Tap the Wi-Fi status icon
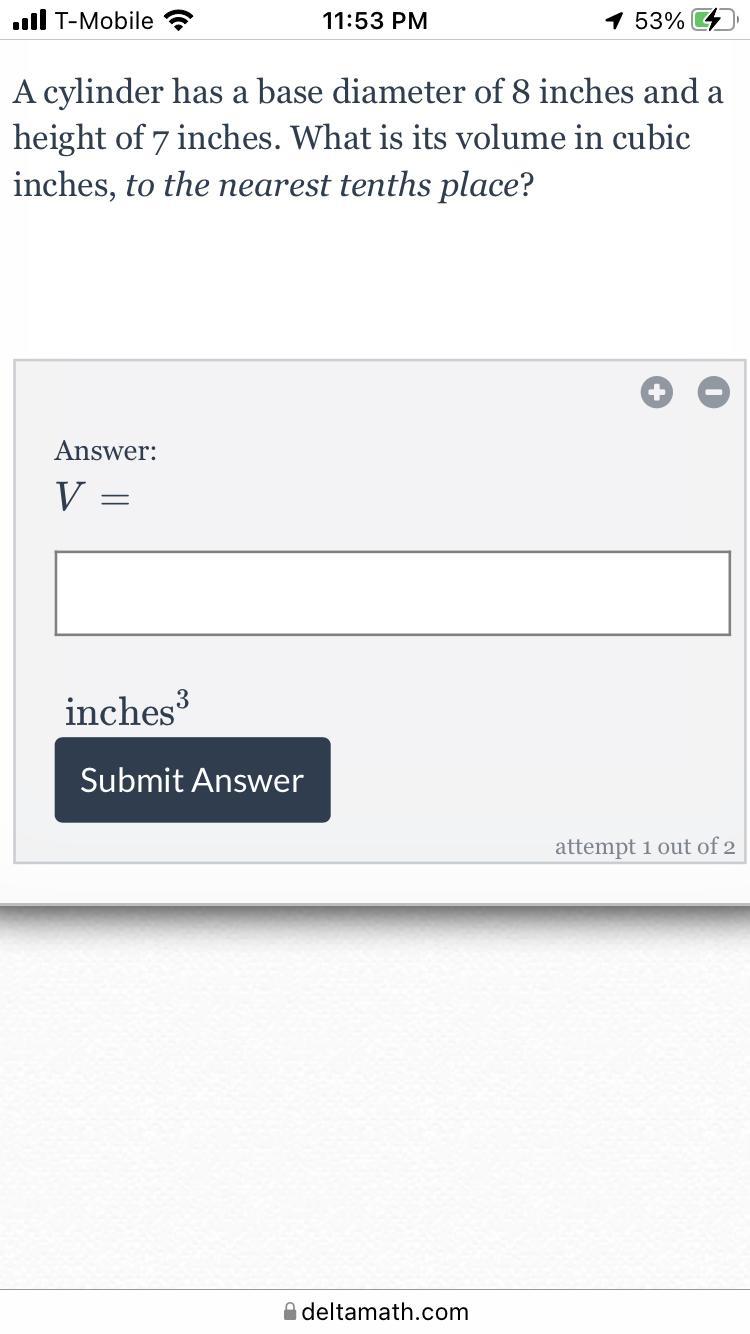 pyautogui.click(x=179, y=20)
